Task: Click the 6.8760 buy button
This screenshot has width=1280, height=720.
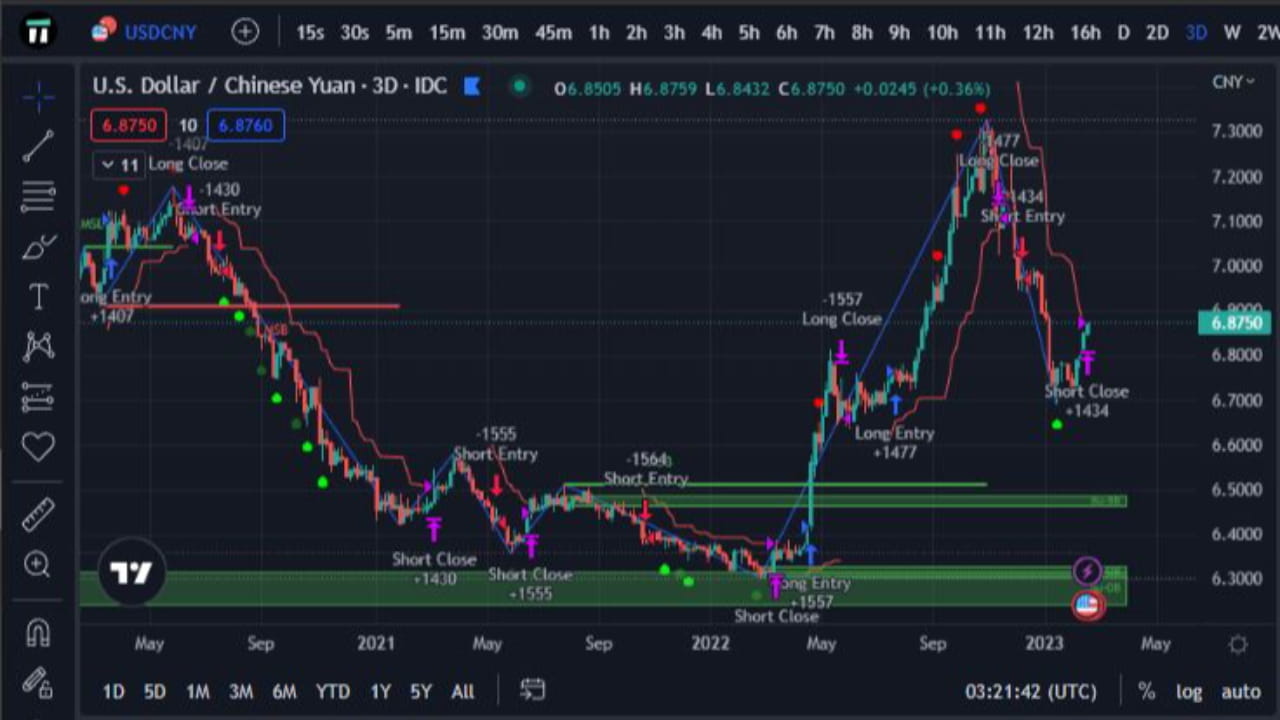Action: coord(245,125)
